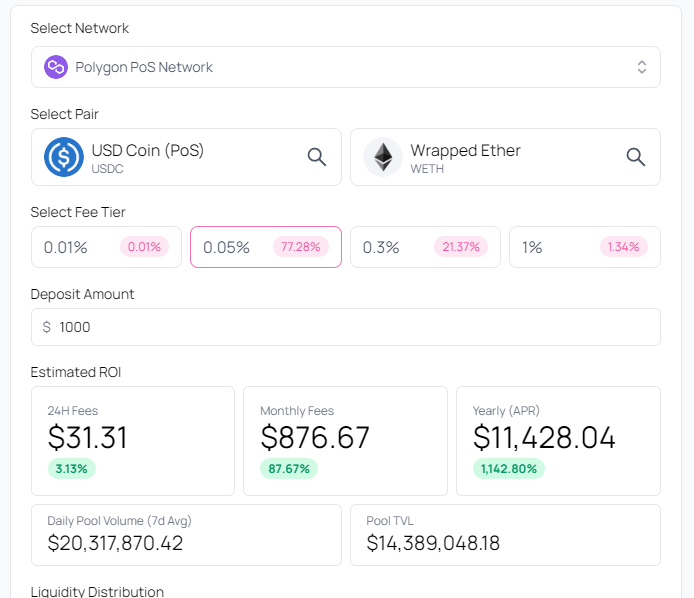Click the green 3.13% badge under 24H Fees
The image size is (694, 598).
pos(71,468)
